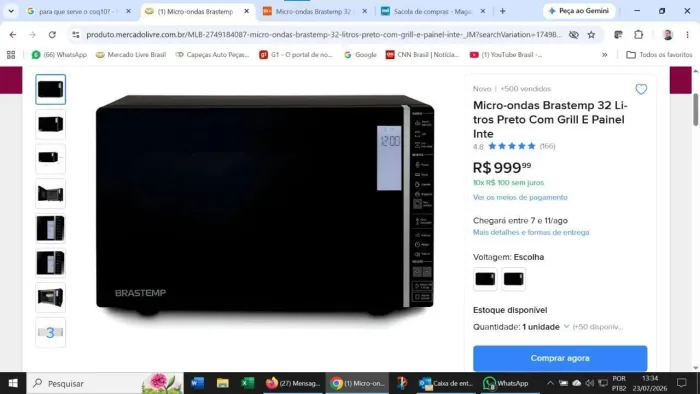This screenshot has width=700, height=394.
Task: Click 'Peça ao Gemini' button
Action: click(x=579, y=11)
